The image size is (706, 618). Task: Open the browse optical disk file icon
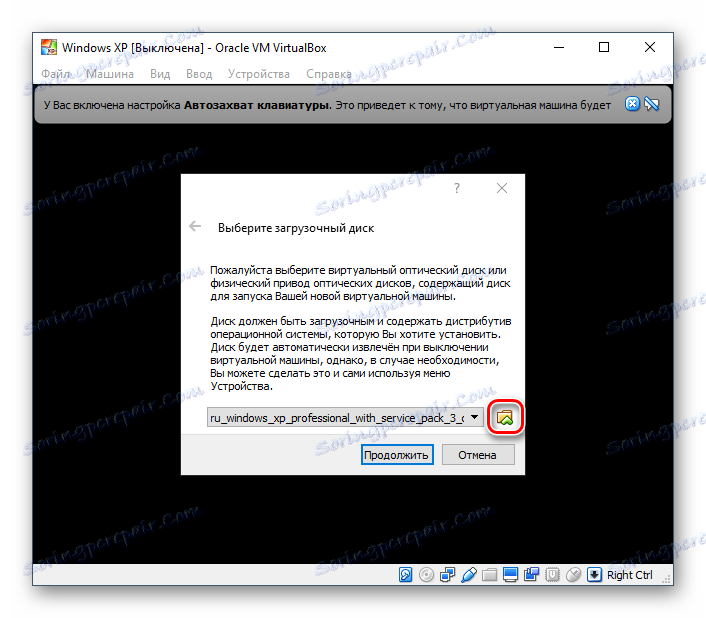tap(505, 418)
